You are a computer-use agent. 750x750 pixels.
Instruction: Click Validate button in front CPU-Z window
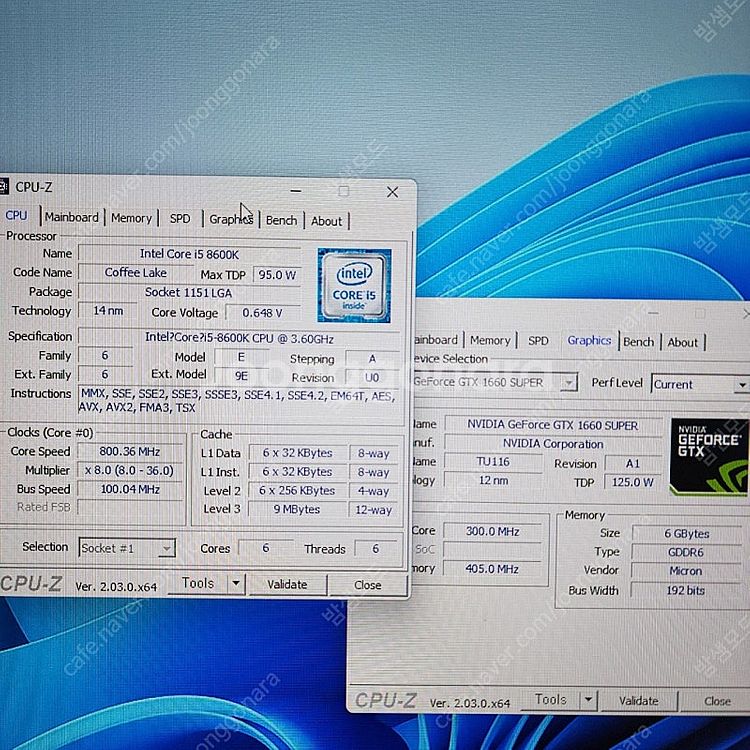(x=287, y=585)
